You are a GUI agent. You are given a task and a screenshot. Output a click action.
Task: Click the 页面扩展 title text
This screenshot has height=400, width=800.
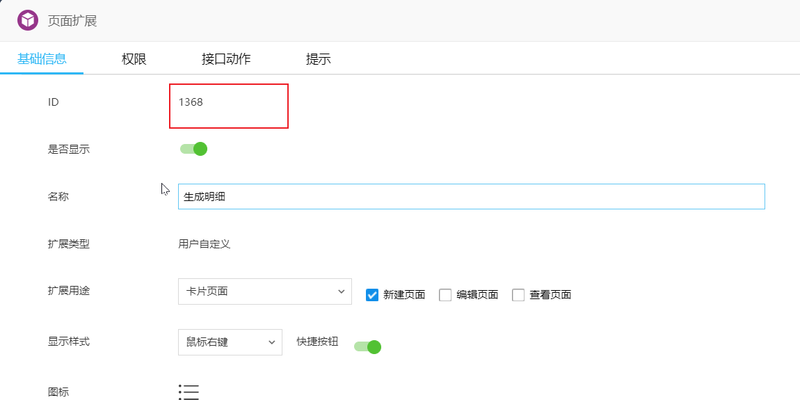(x=72, y=21)
